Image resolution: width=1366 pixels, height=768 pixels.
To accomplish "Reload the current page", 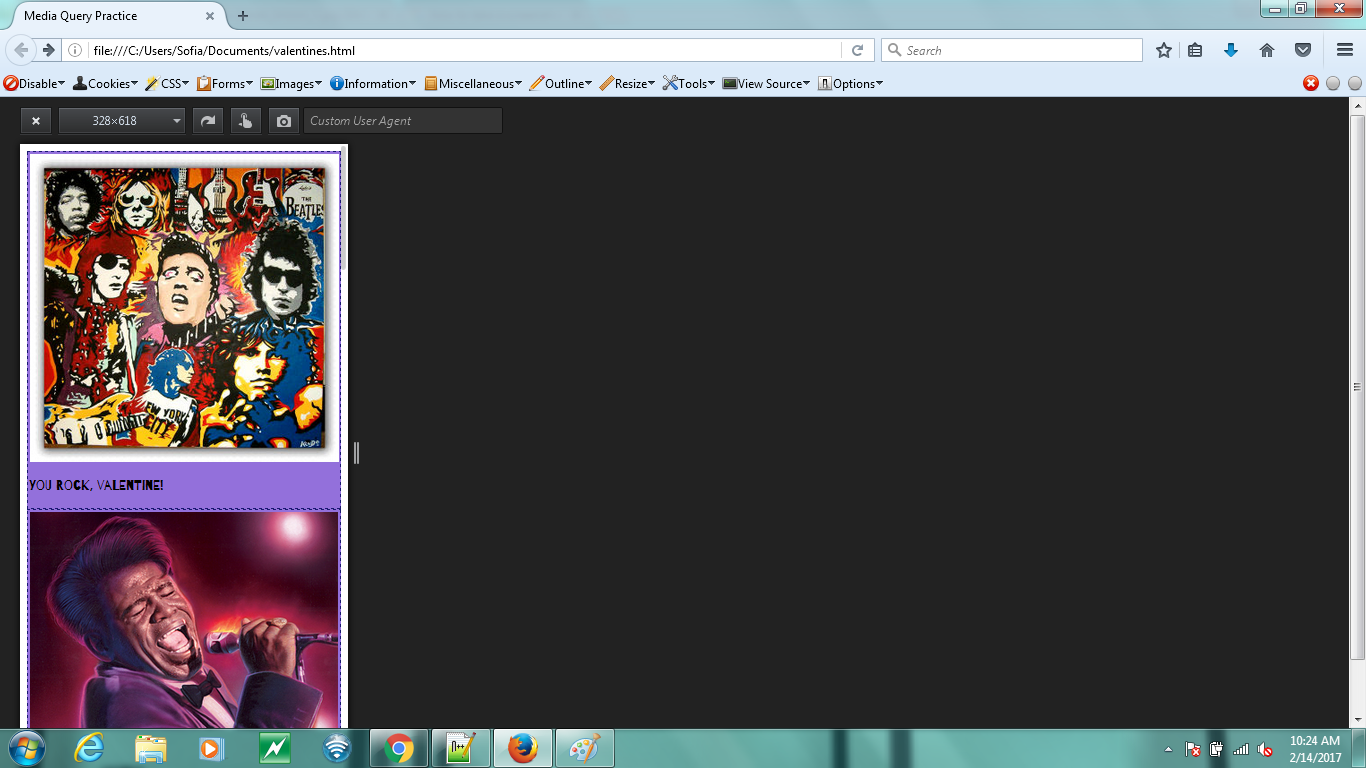I will tap(857, 50).
